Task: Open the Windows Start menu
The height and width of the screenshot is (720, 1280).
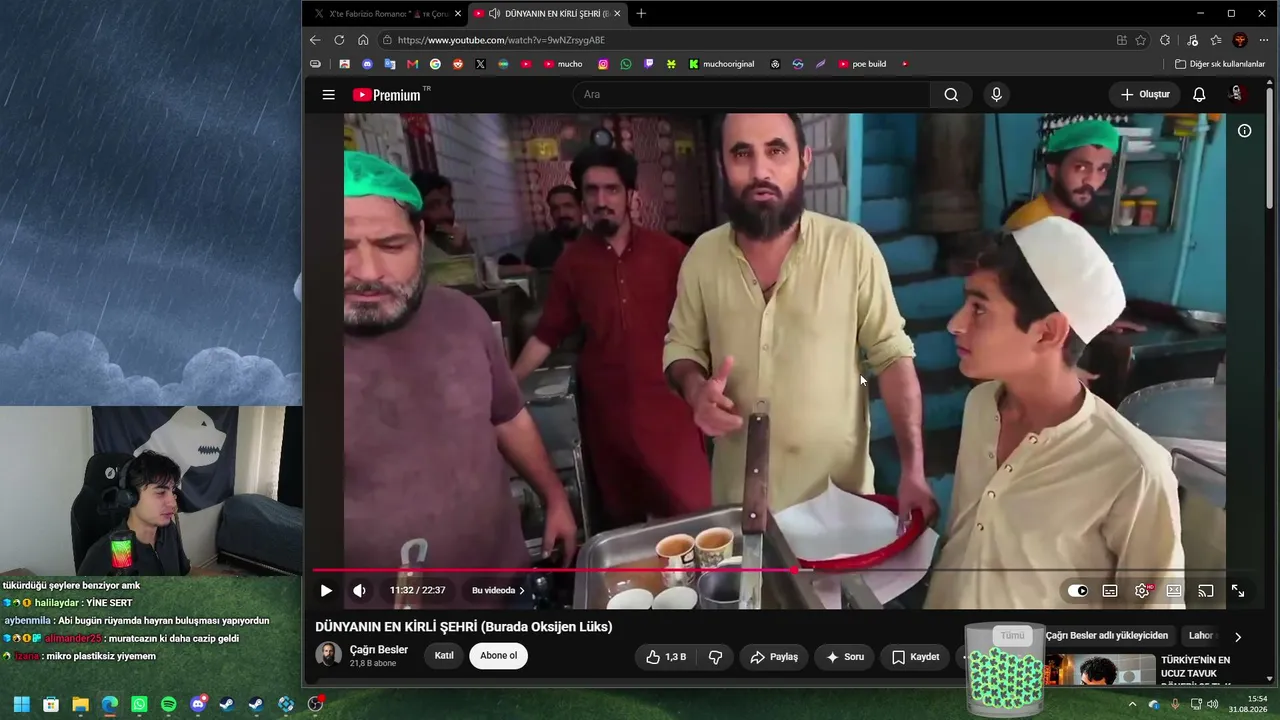Action: pos(21,705)
